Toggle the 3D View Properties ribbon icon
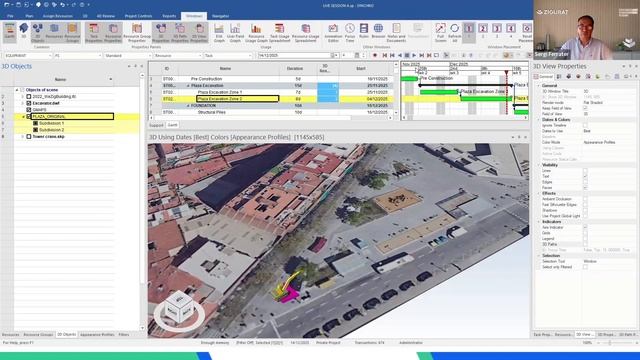The width and height of the screenshot is (640, 360). [199, 32]
